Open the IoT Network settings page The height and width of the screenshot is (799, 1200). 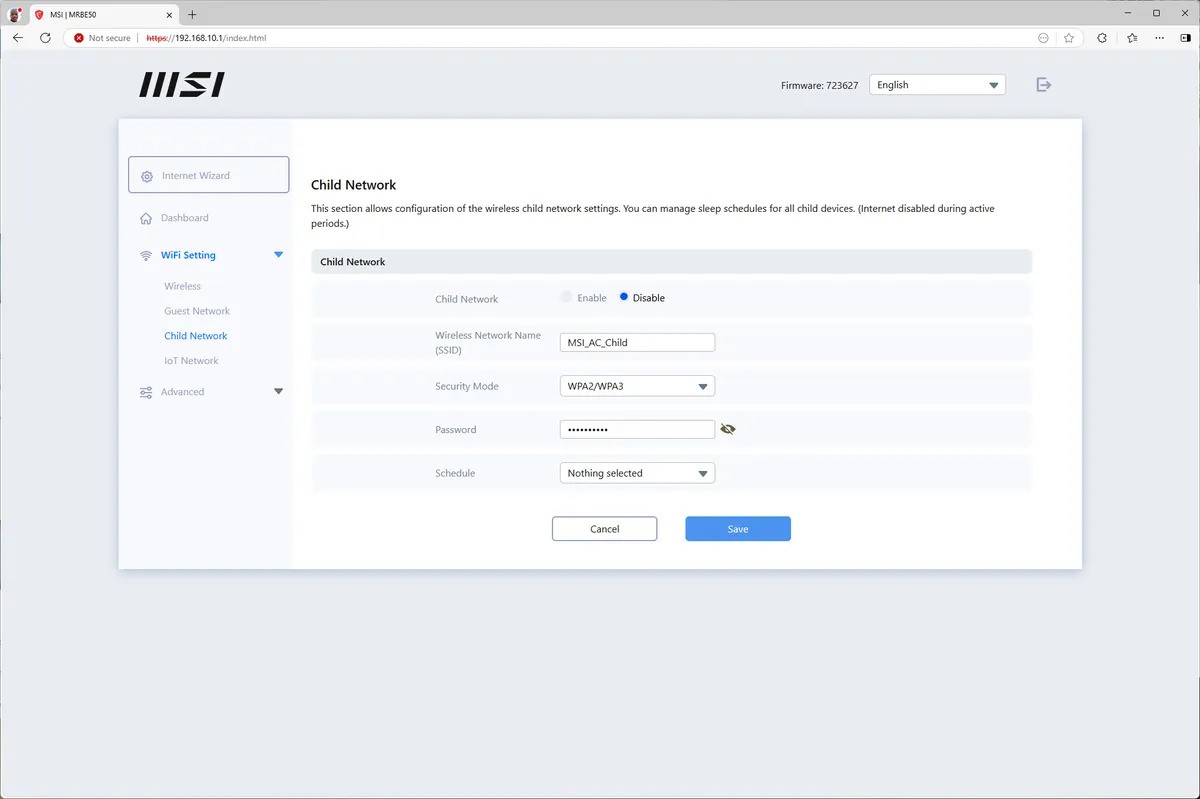click(191, 361)
